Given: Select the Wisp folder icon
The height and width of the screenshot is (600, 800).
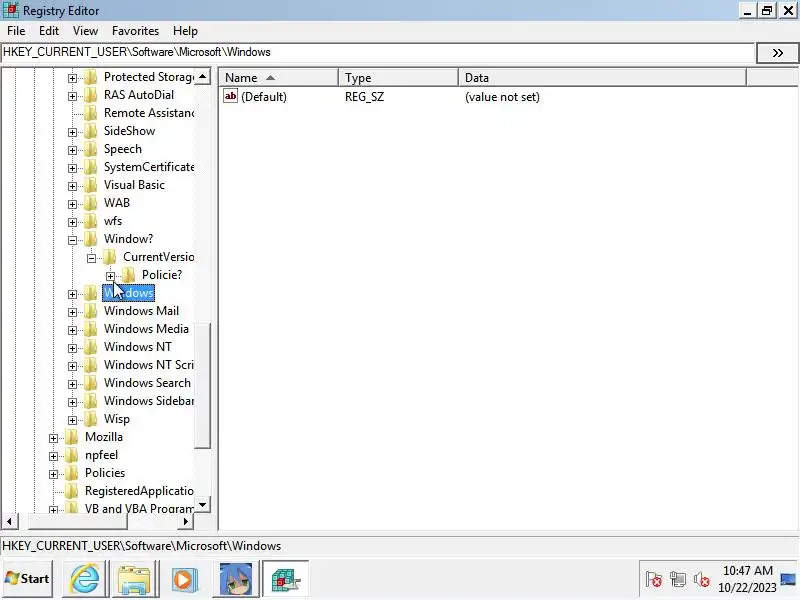Looking at the screenshot, I should click(x=91, y=419).
